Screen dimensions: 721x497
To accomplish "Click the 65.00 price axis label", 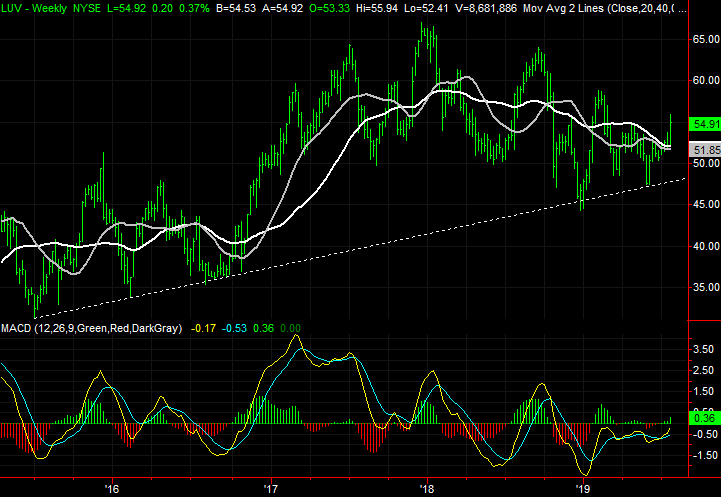I will click(x=704, y=39).
